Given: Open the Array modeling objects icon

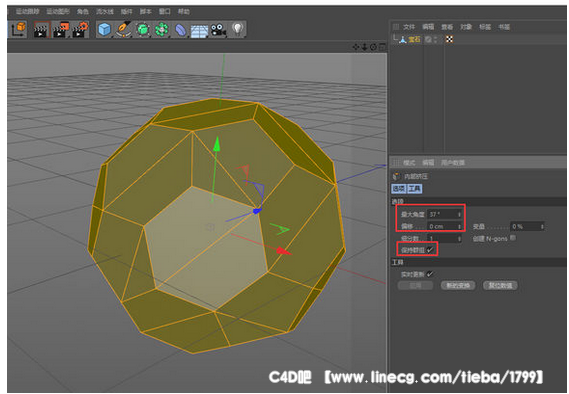Looking at the screenshot, I should 161,29.
